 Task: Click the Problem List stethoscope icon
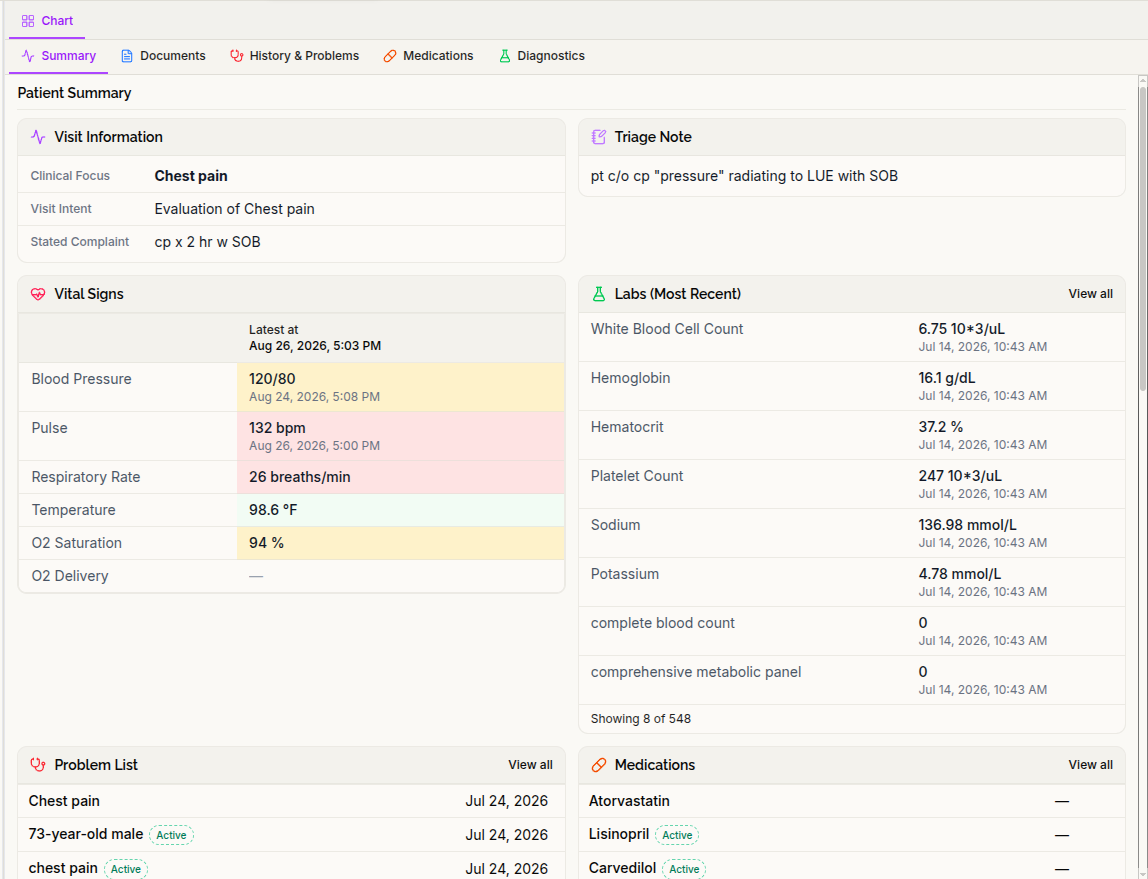[x=38, y=765]
